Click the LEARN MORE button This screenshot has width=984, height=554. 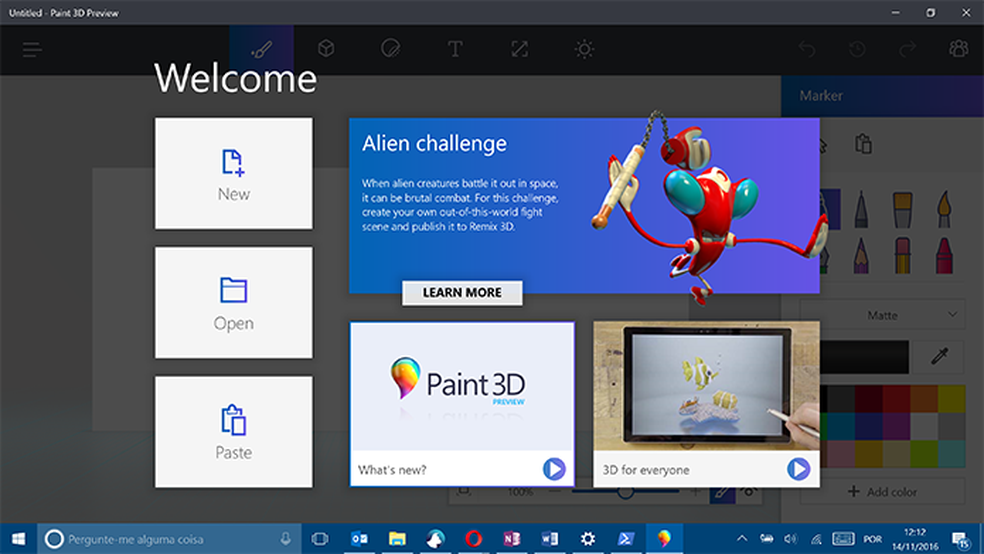click(x=462, y=292)
